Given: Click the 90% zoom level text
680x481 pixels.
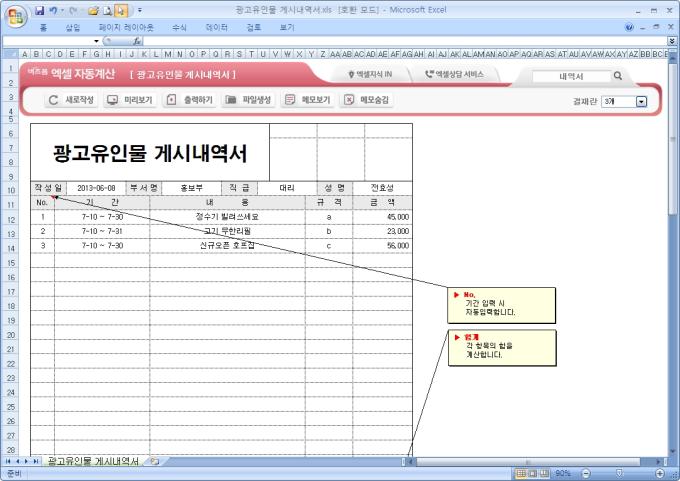Looking at the screenshot, I should coord(562,473).
